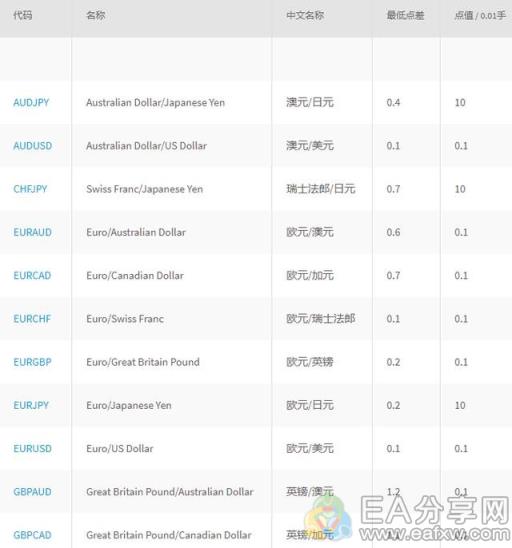Open the GBPCAD symbol link
This screenshot has width=512, height=548.
click(x=33, y=535)
